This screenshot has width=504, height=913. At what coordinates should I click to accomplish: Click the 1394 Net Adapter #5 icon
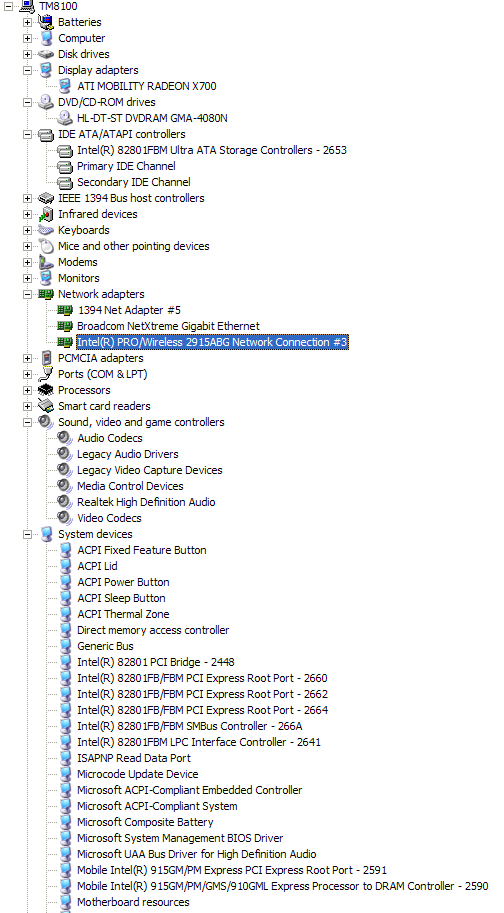pyautogui.click(x=65, y=310)
